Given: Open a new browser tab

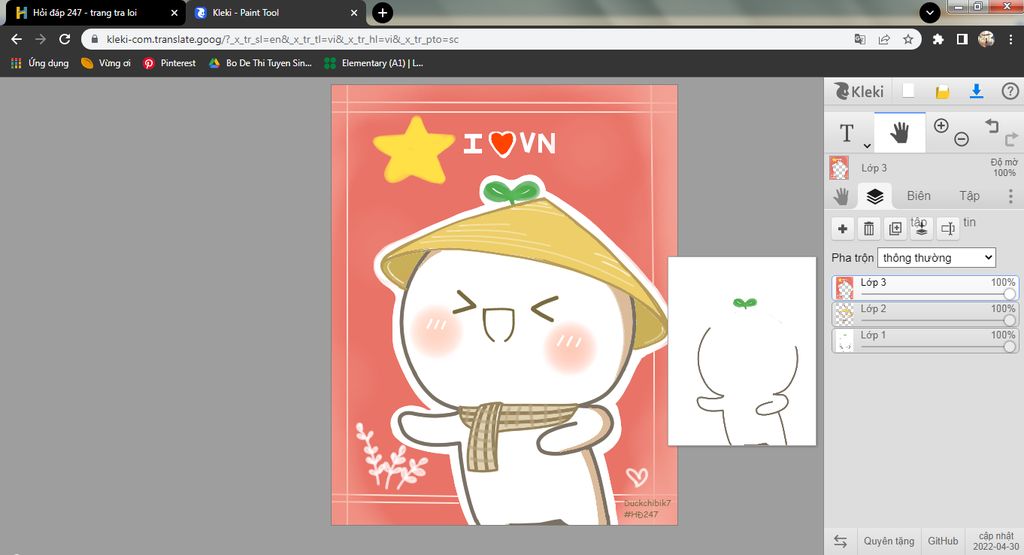Looking at the screenshot, I should [x=383, y=12].
